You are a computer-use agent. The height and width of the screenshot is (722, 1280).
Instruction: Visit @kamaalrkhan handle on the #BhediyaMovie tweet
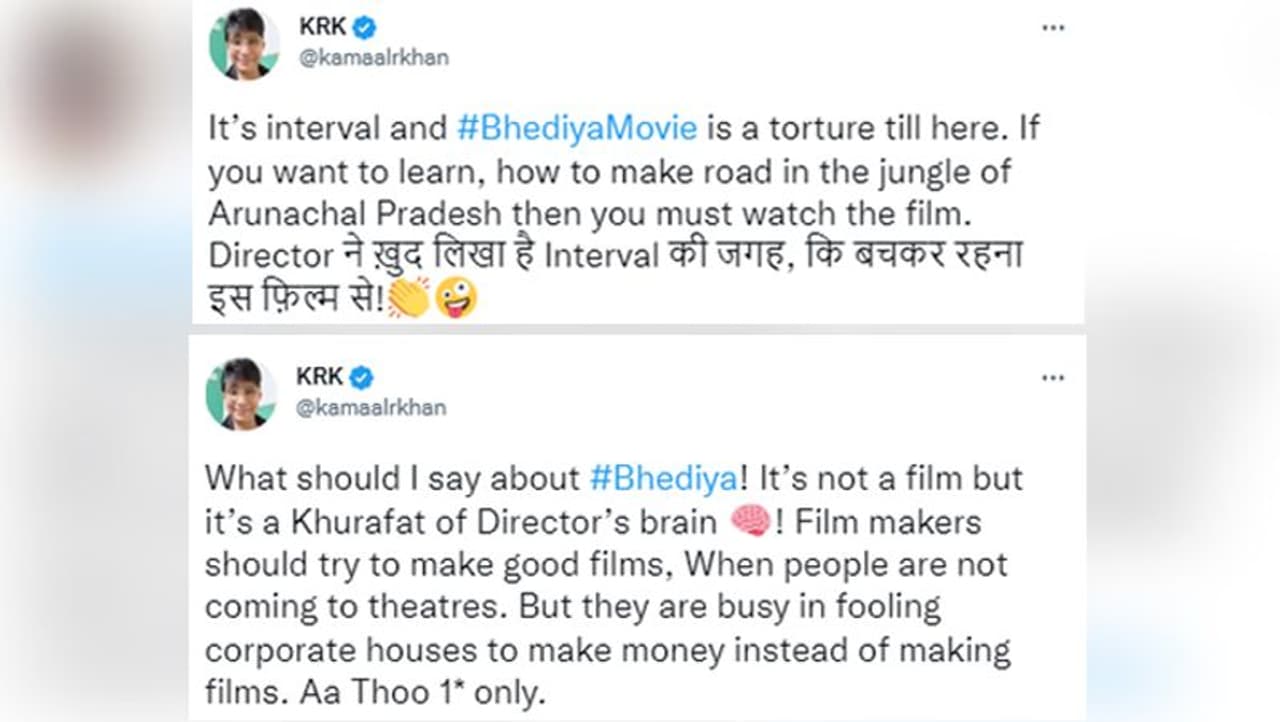(372, 57)
